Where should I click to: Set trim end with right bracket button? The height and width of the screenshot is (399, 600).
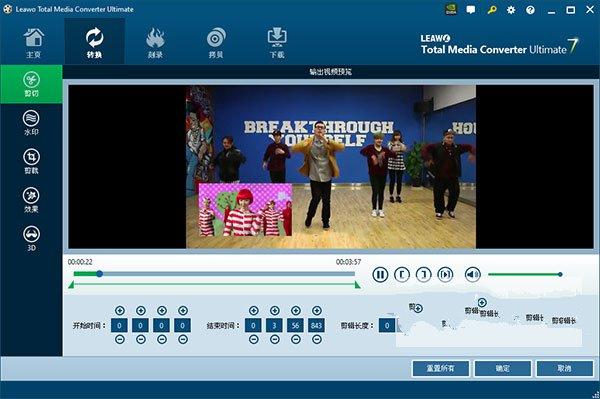[424, 274]
